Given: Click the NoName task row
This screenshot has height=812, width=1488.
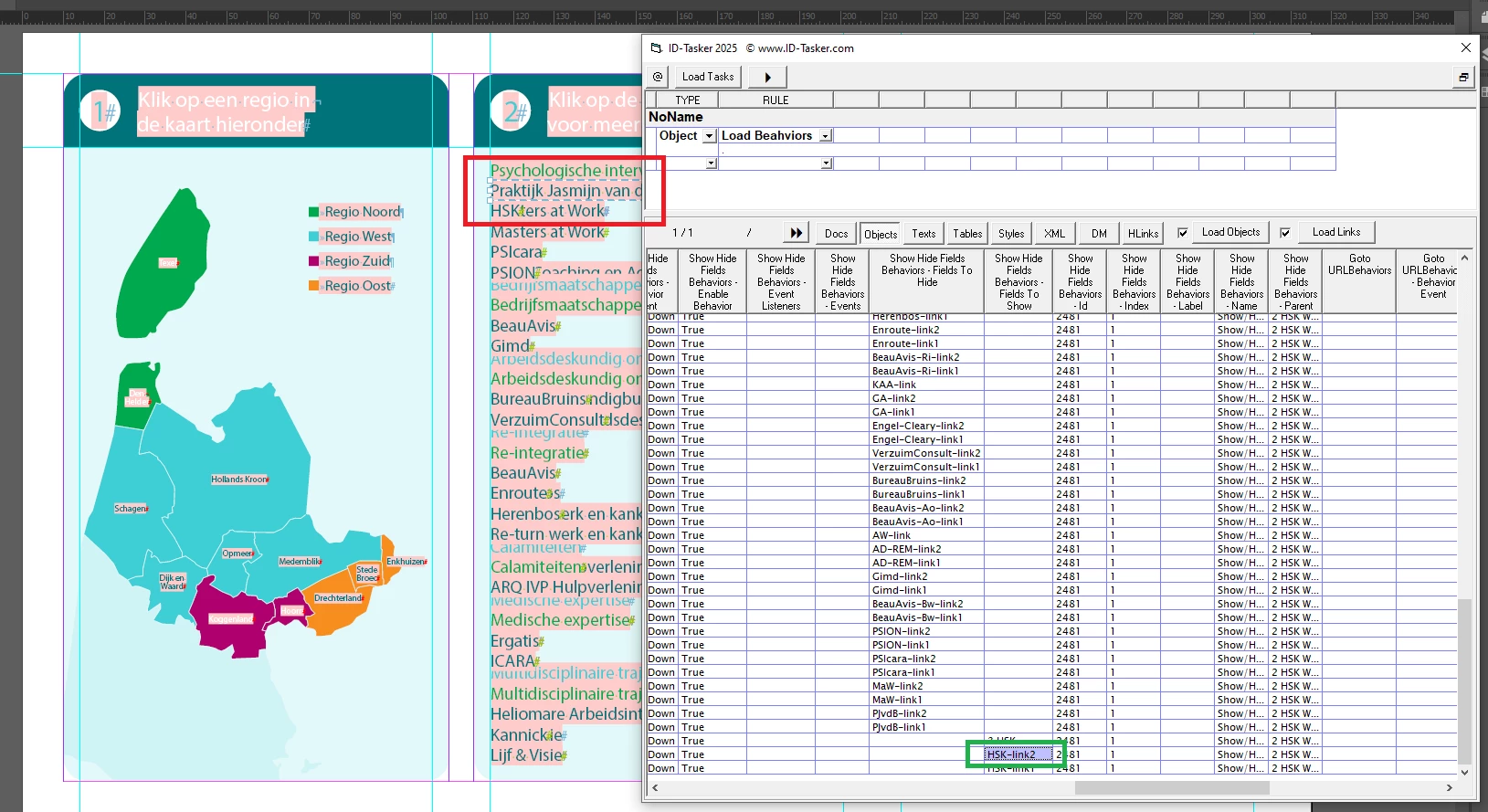Looking at the screenshot, I should [990, 117].
